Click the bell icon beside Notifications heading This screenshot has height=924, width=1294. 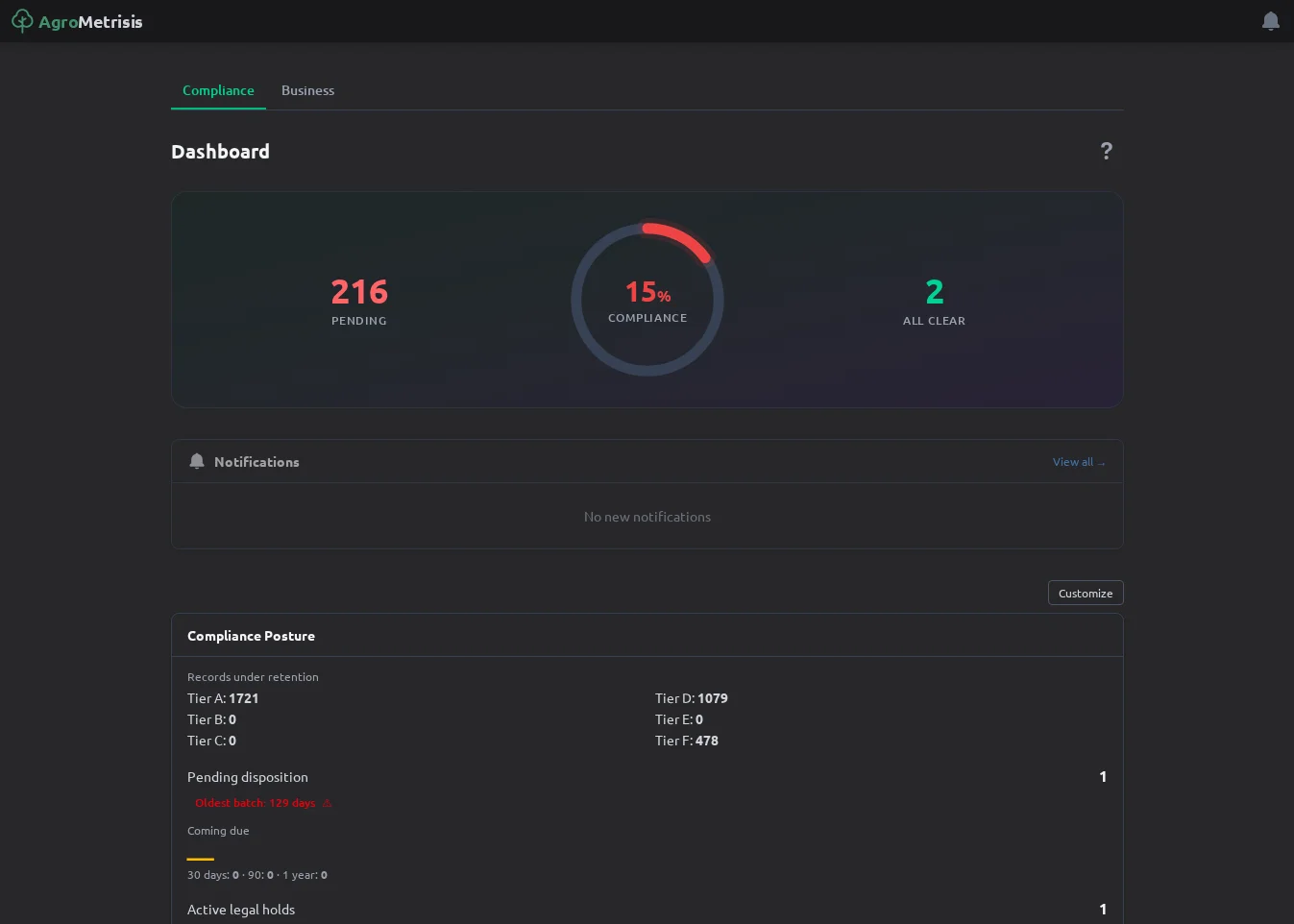click(197, 461)
